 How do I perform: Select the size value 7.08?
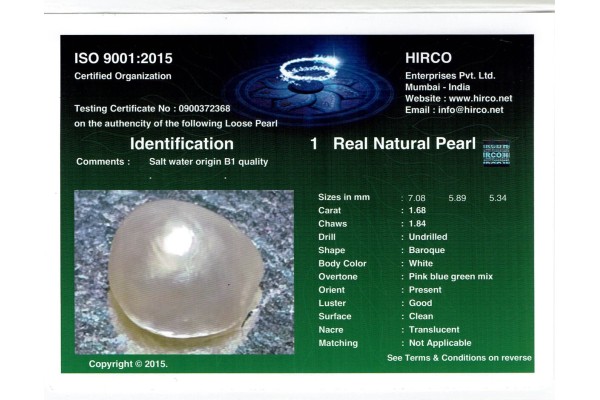[x=417, y=198]
